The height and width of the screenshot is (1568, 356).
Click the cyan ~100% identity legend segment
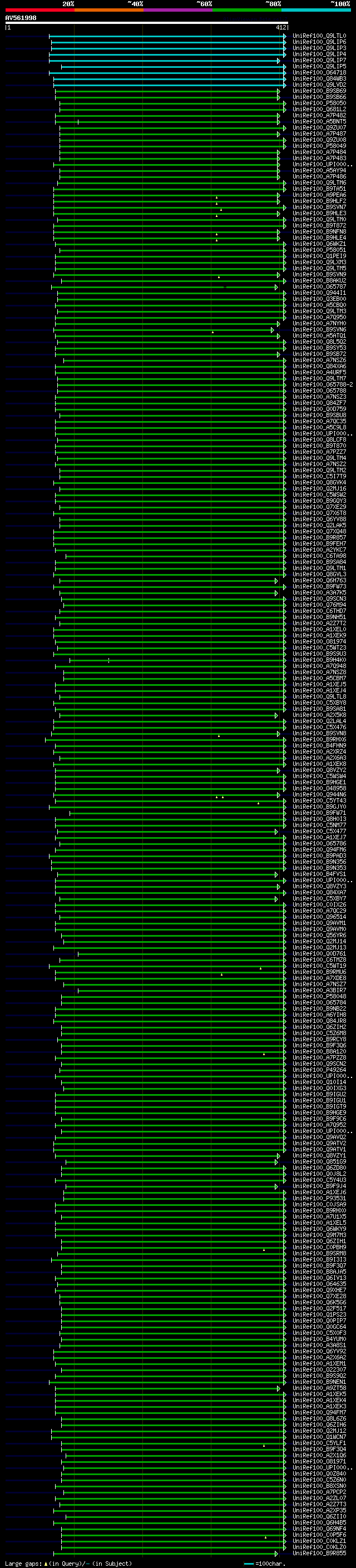click(316, 10)
